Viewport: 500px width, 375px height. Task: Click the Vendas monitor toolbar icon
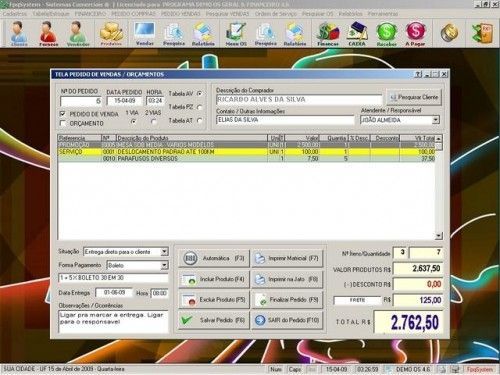(145, 33)
